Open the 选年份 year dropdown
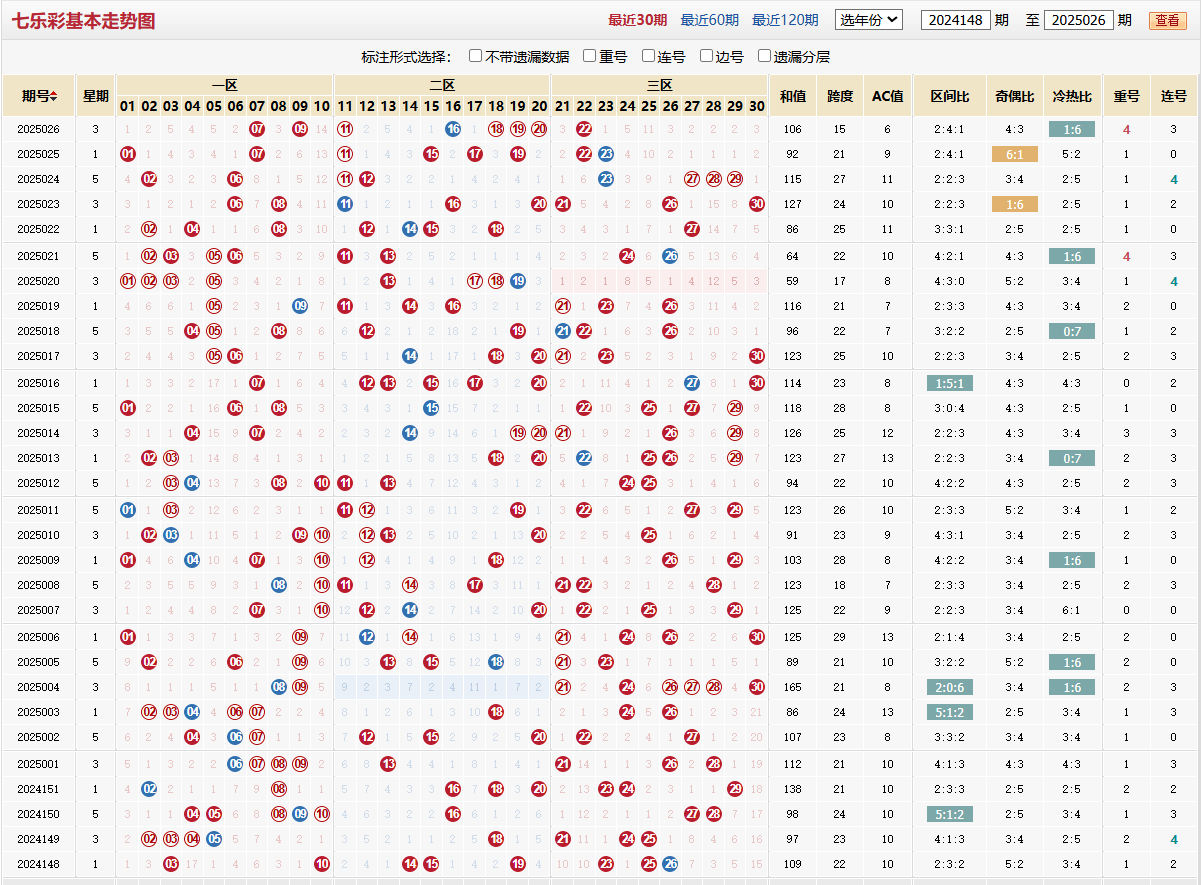The image size is (1201, 885). click(x=869, y=20)
